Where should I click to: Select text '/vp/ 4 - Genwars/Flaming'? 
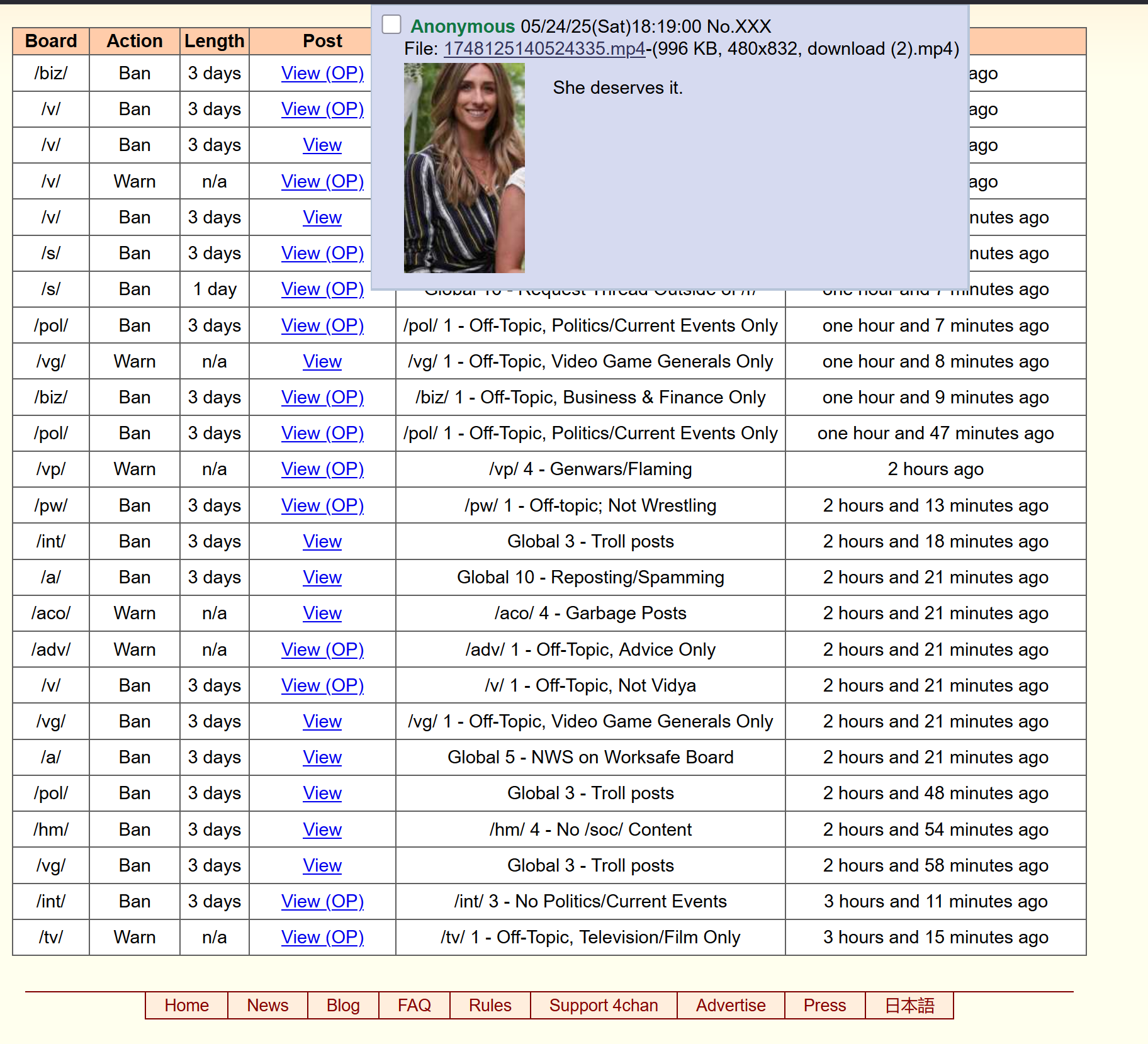click(590, 469)
